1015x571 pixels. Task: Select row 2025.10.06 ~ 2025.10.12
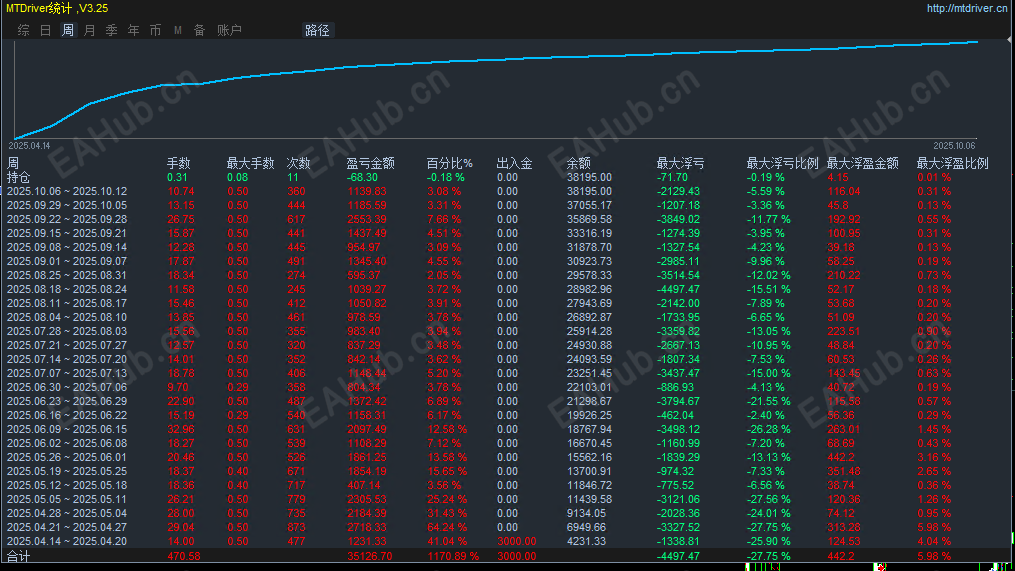(67, 192)
